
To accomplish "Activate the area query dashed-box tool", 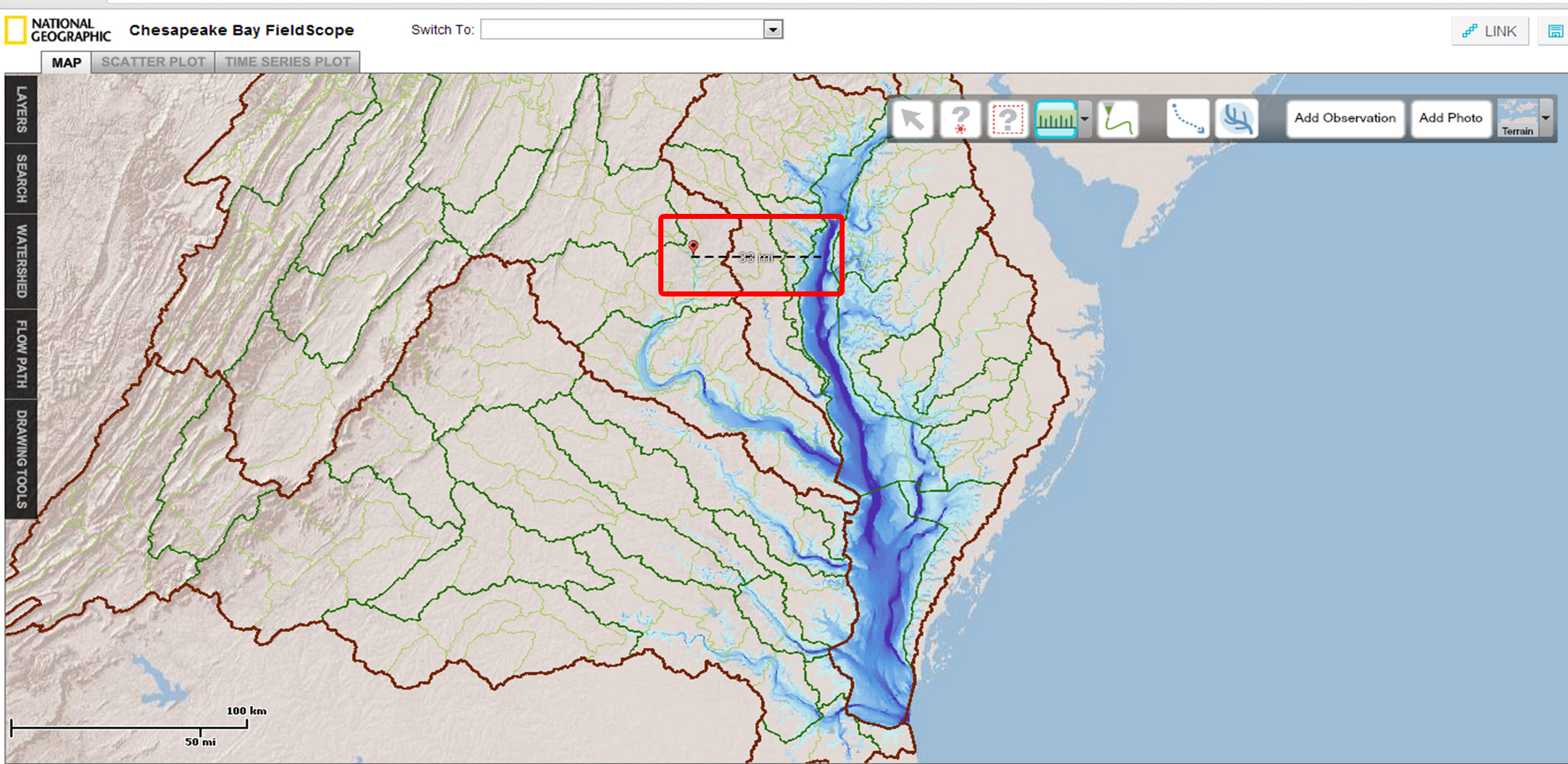I will [1008, 119].
